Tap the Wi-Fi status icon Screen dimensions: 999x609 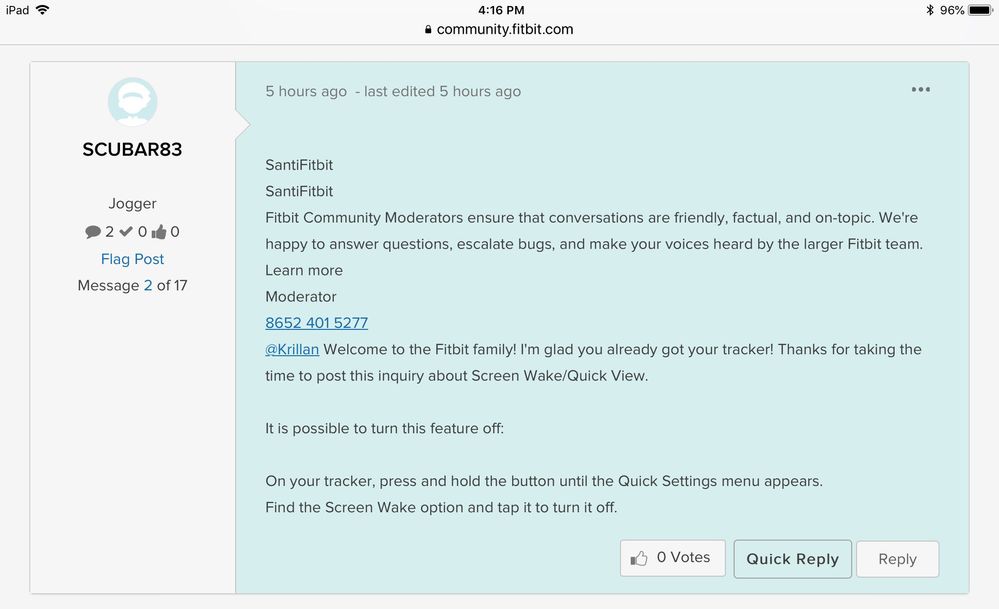(43, 10)
